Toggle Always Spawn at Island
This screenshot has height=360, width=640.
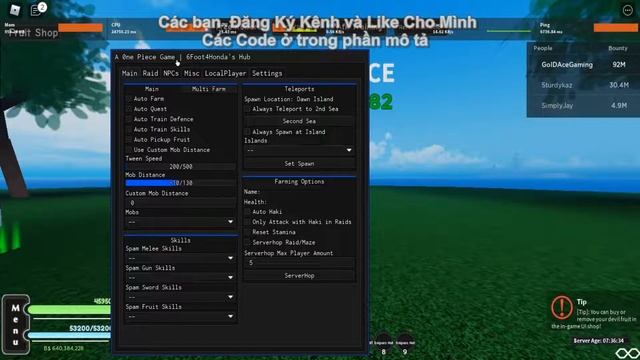247,132
